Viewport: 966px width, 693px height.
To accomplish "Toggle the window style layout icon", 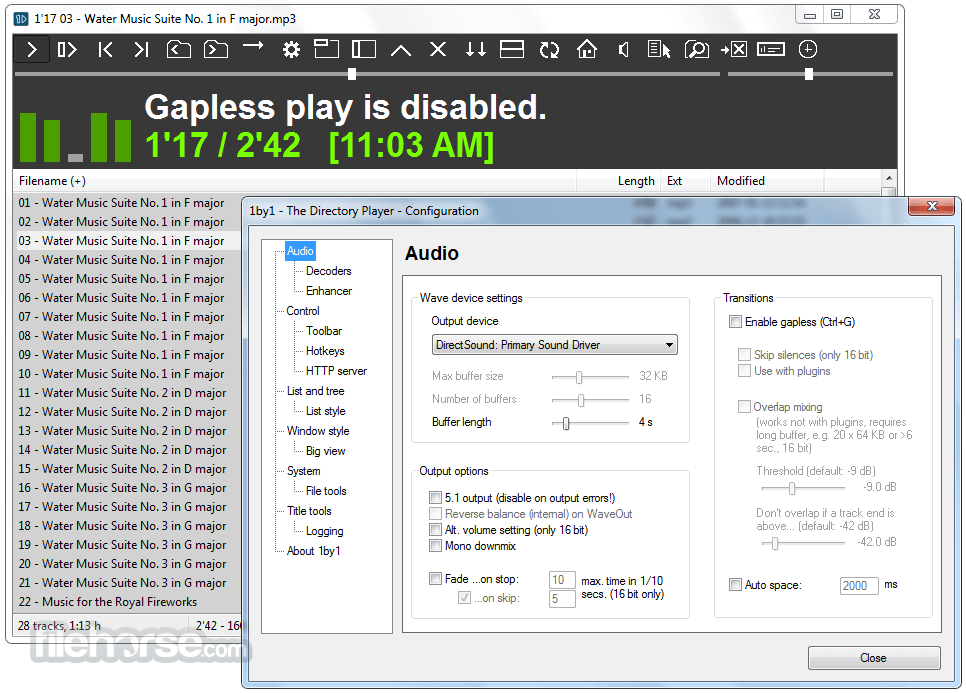I will [x=327, y=49].
